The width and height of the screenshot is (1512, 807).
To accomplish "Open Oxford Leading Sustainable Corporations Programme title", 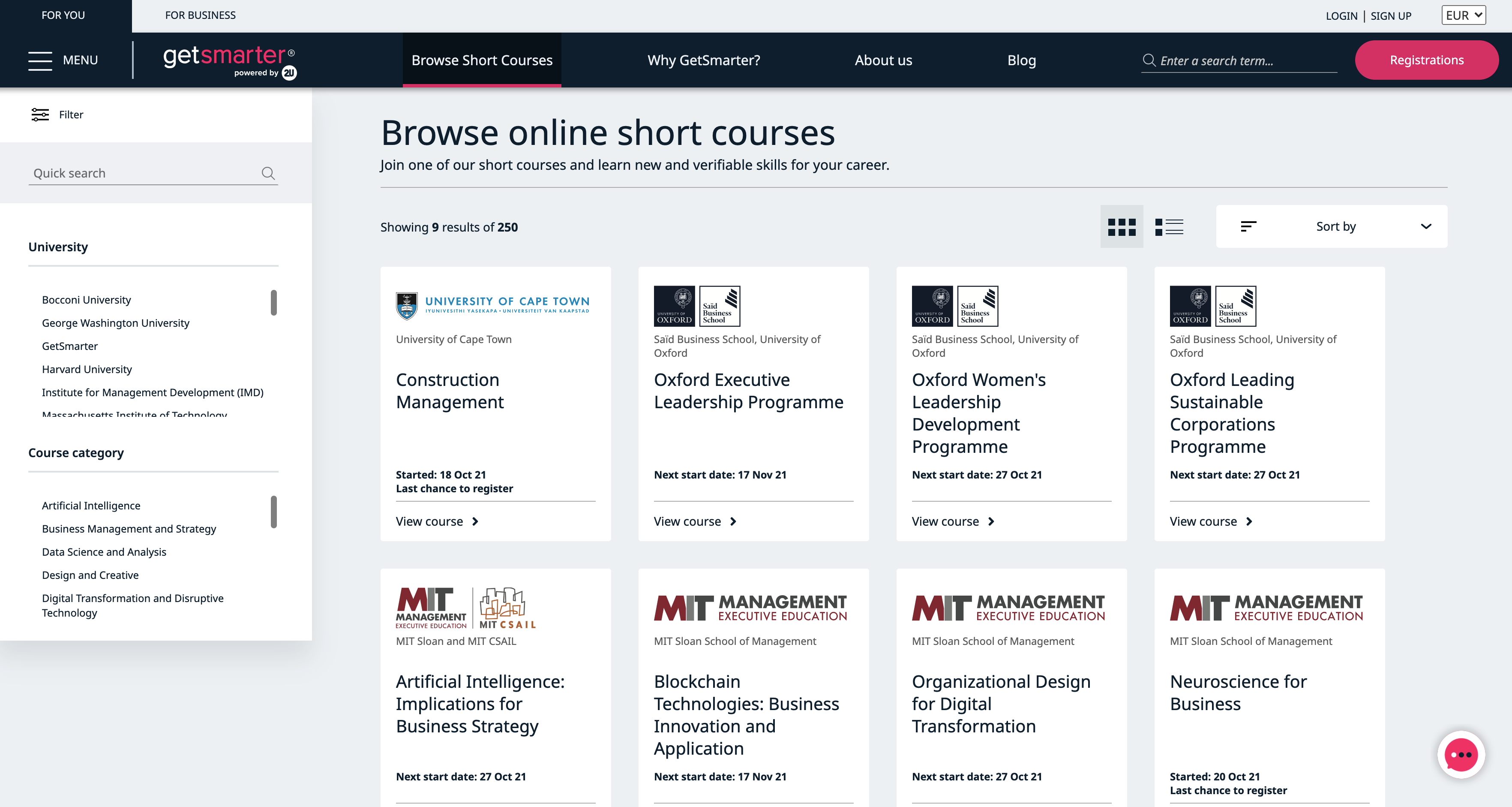I will pos(1232,413).
